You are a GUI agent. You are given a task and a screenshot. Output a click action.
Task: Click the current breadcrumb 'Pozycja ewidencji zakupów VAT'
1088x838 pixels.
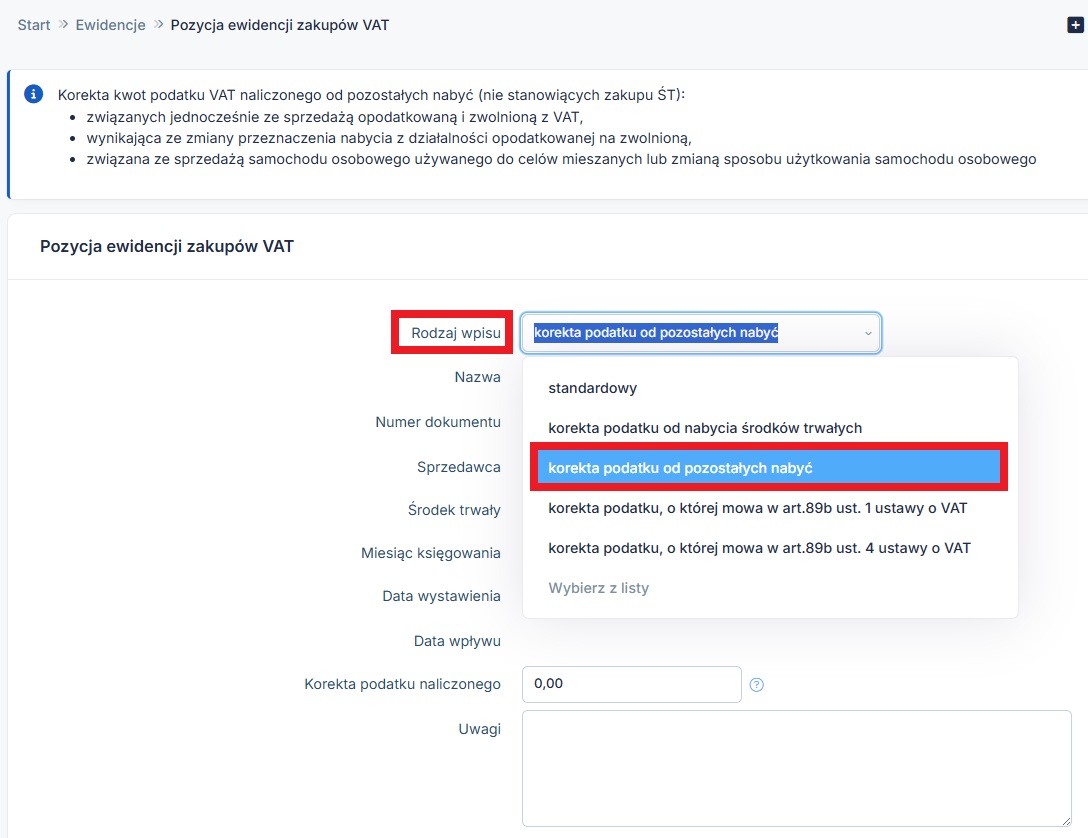(279, 25)
